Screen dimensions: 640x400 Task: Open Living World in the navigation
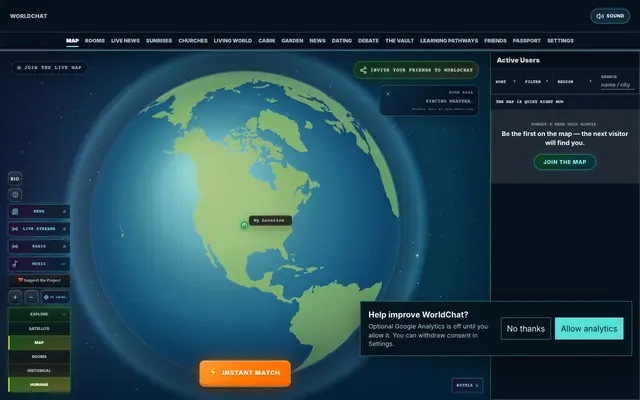click(x=233, y=41)
